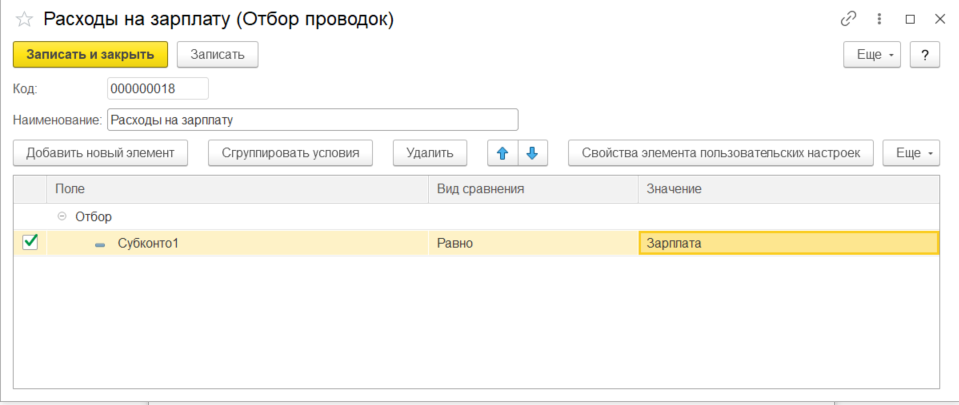Screen dimensions: 959x405
Task: Uncheck the Субконто1 filter checkbox
Action: (x=30, y=242)
